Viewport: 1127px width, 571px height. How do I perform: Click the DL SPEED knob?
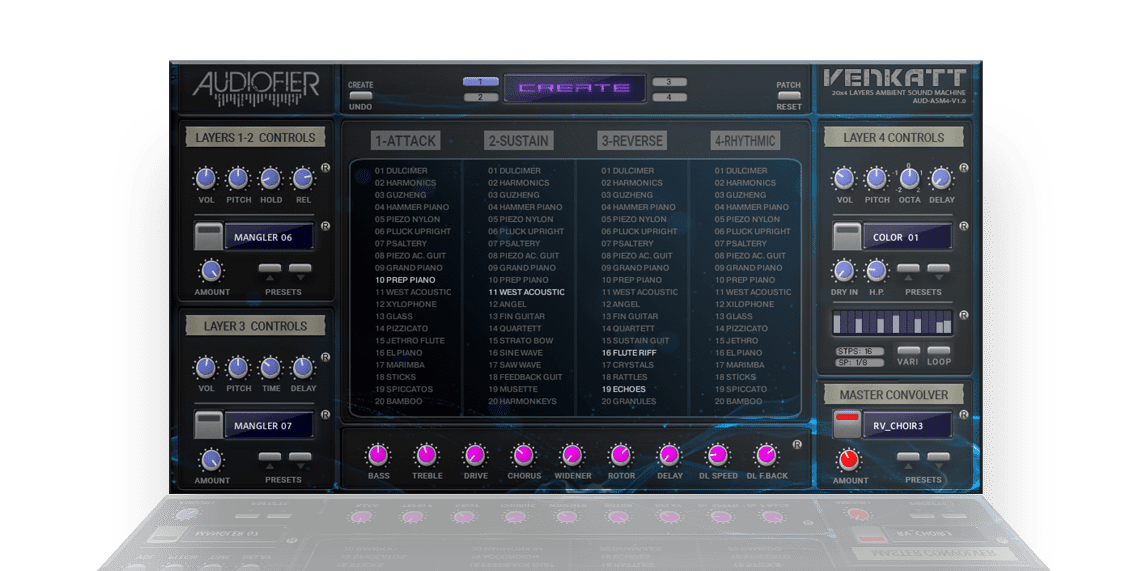(x=718, y=455)
